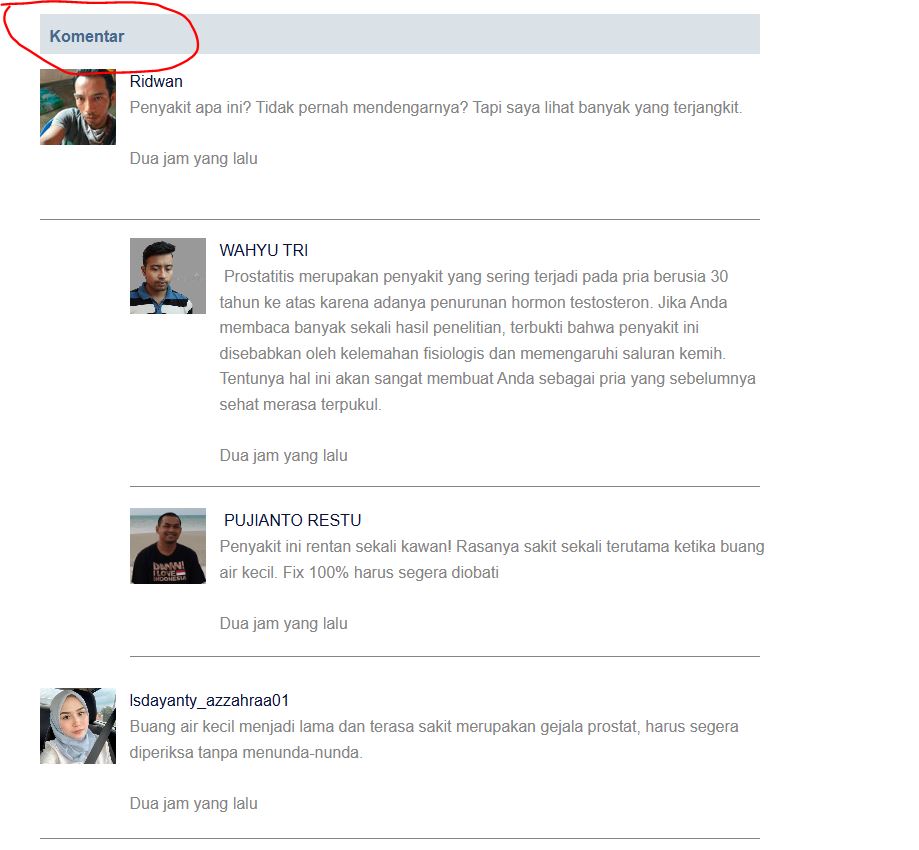
Task: Click timestamp below PUJIANTO RESTU's comment
Action: coord(284,624)
